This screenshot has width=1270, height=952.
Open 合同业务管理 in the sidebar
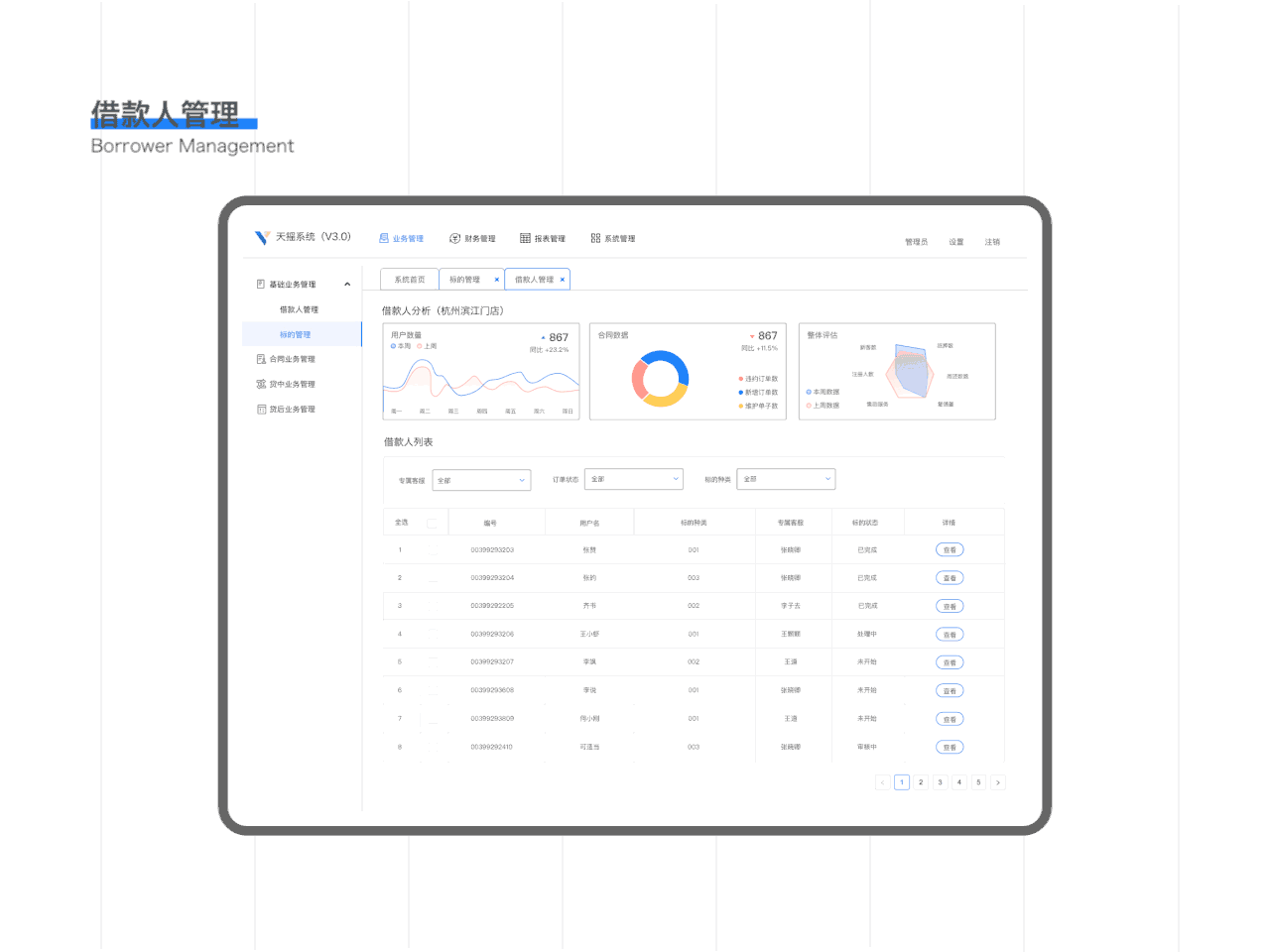286,359
